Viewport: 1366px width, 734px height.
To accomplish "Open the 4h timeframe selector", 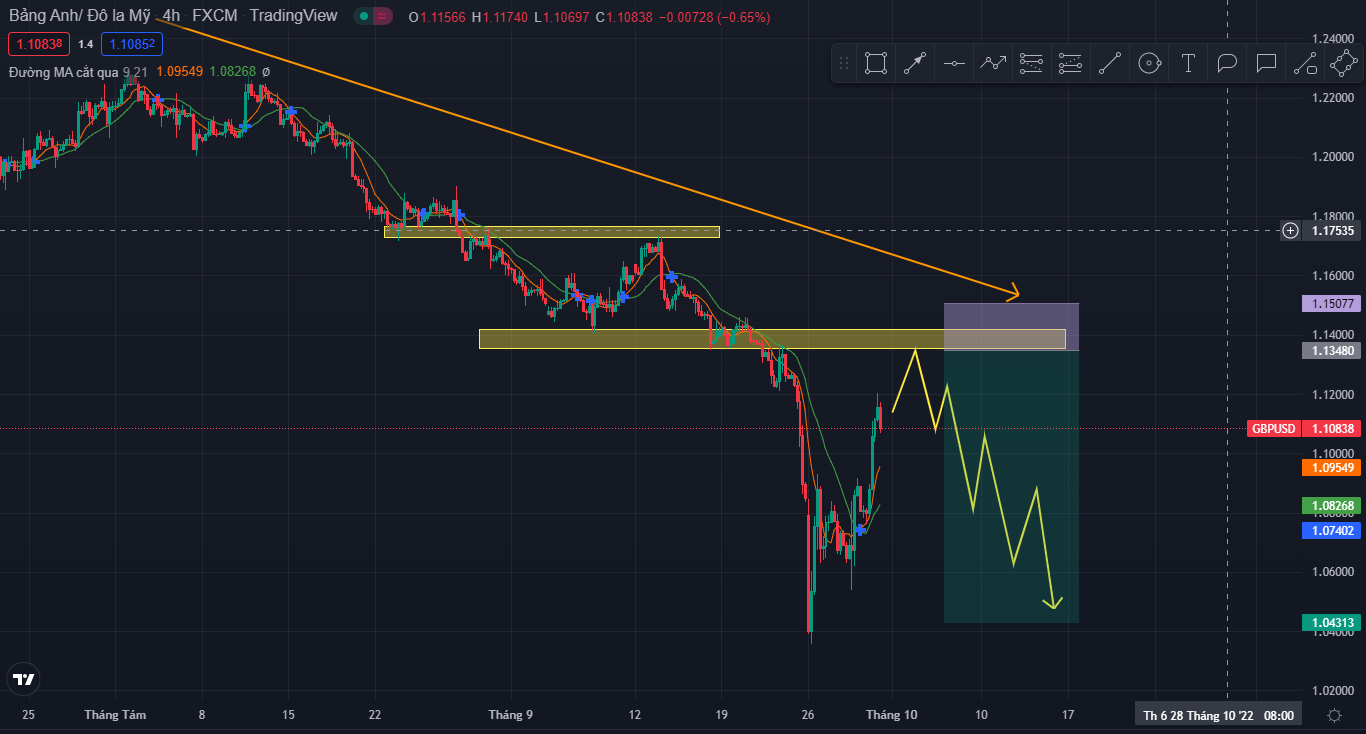I will [172, 16].
